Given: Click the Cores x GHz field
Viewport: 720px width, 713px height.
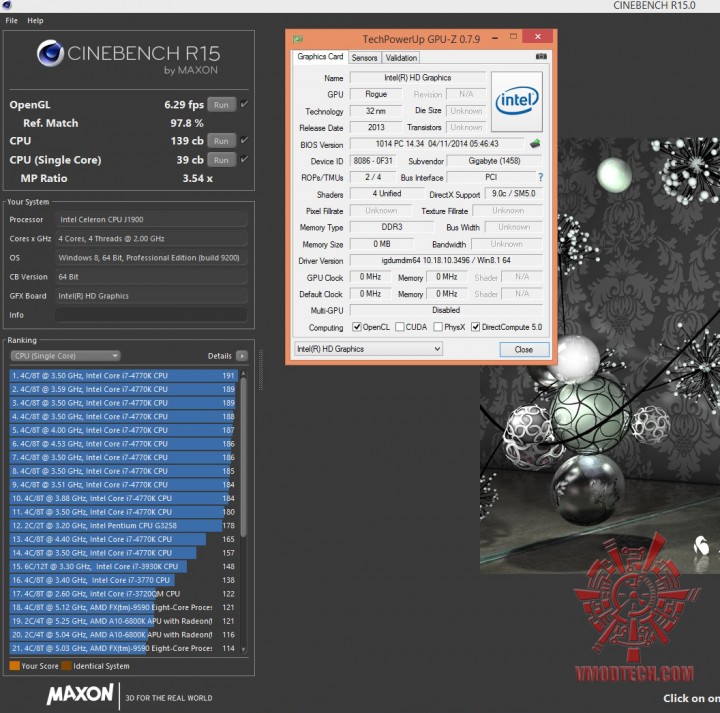Looking at the screenshot, I should (x=151, y=239).
